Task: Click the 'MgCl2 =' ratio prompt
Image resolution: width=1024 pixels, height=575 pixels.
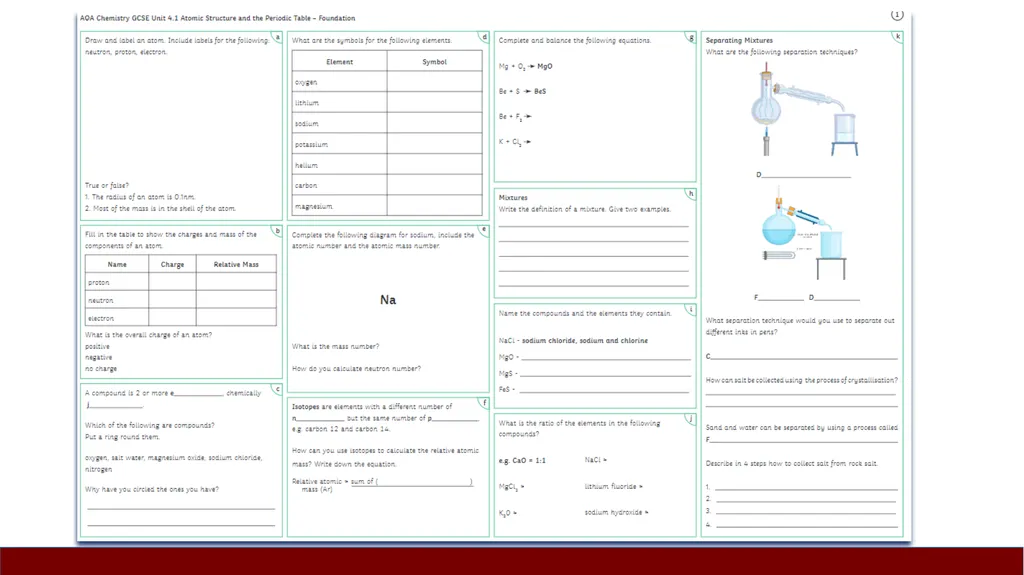Action: 511,487
